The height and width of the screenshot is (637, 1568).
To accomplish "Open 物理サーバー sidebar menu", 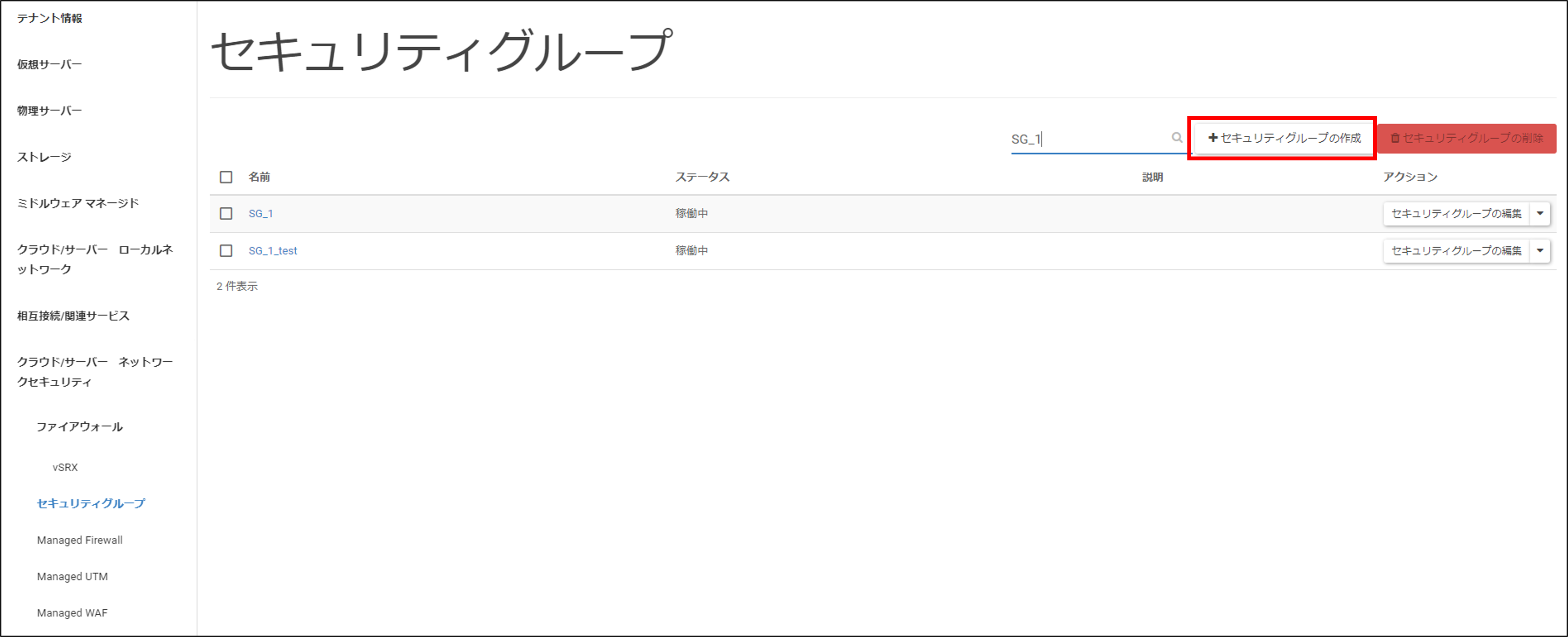I will click(49, 111).
